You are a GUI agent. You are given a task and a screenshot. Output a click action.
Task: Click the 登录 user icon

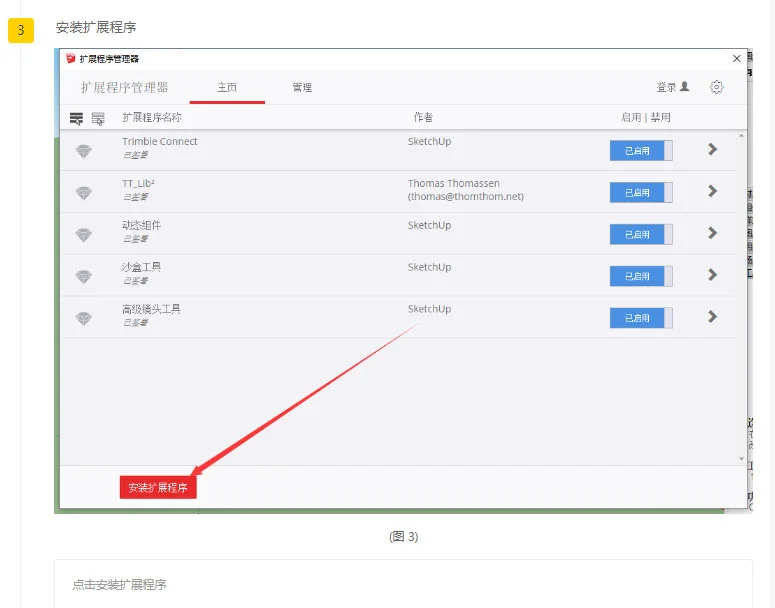[x=685, y=87]
